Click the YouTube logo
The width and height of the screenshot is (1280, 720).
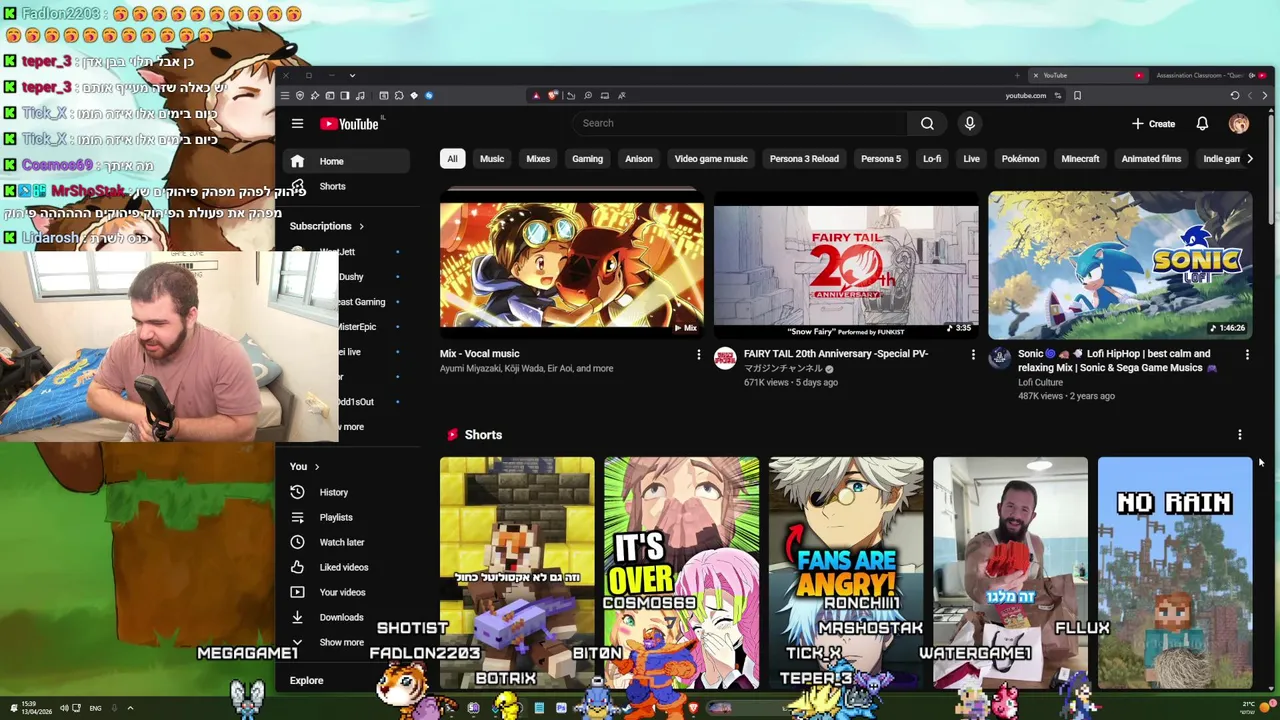(x=349, y=124)
